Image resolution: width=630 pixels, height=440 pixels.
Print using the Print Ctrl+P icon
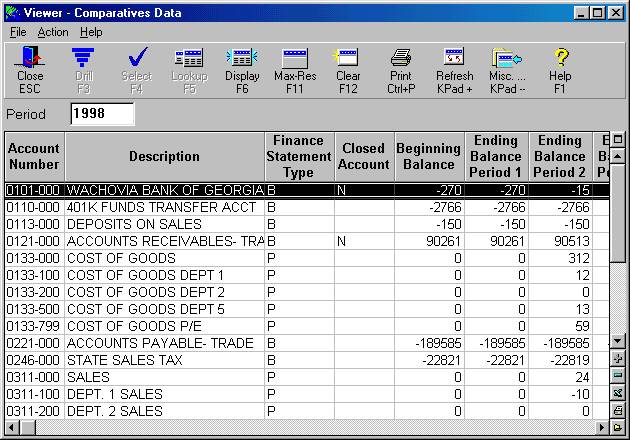pyautogui.click(x=401, y=66)
